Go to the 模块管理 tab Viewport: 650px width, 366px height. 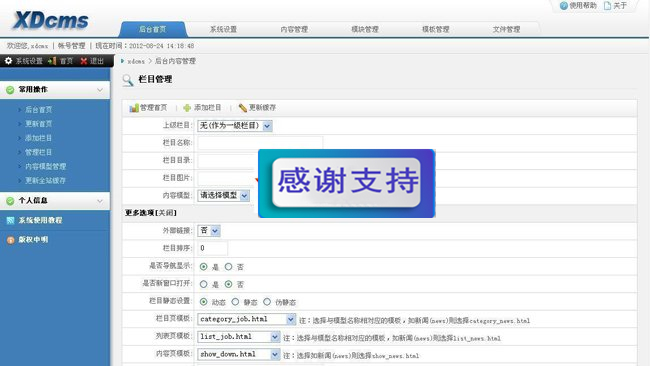[365, 29]
